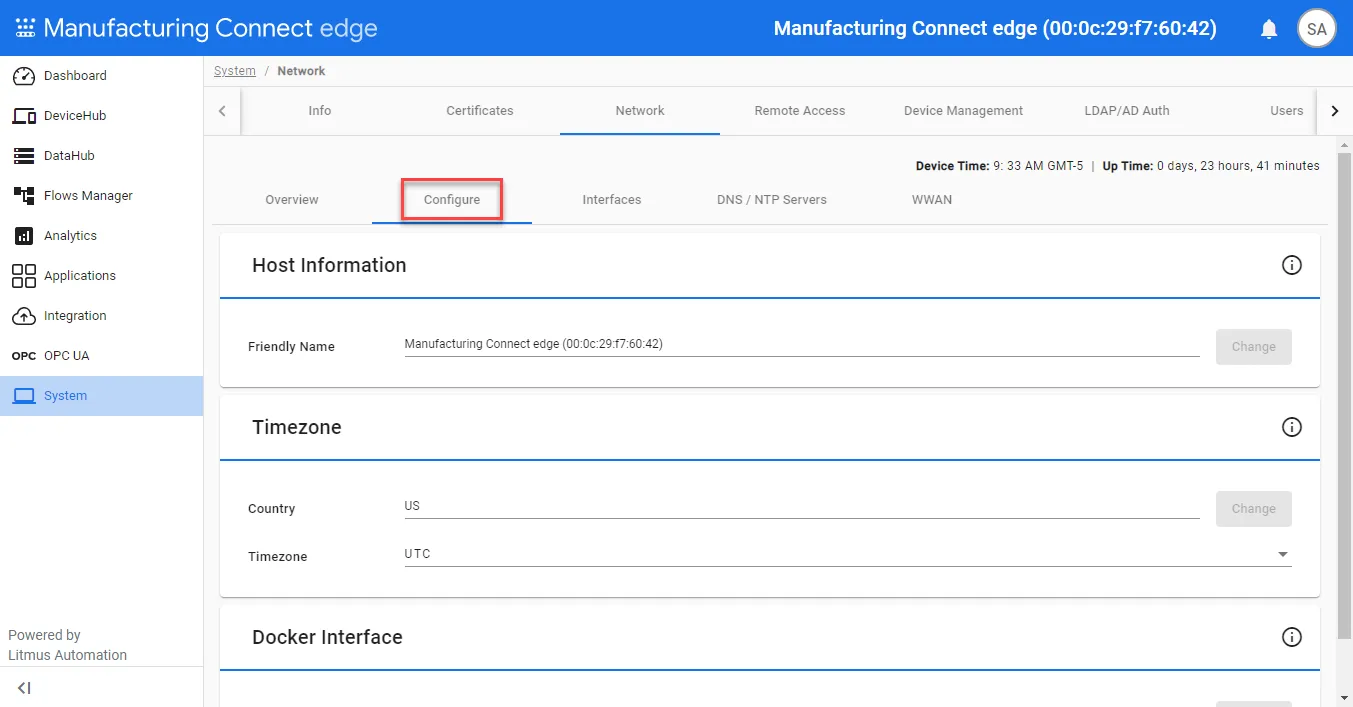Switch to the Certificates tab
The height and width of the screenshot is (707, 1353).
tap(480, 111)
